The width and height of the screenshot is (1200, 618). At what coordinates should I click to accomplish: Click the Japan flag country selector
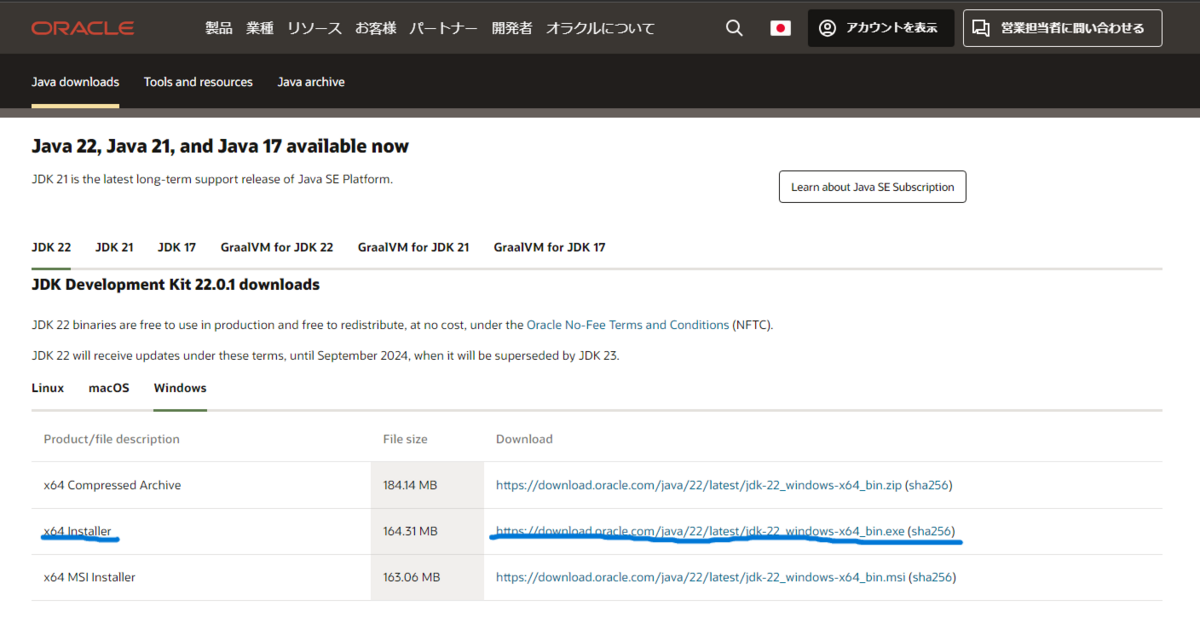pos(780,28)
